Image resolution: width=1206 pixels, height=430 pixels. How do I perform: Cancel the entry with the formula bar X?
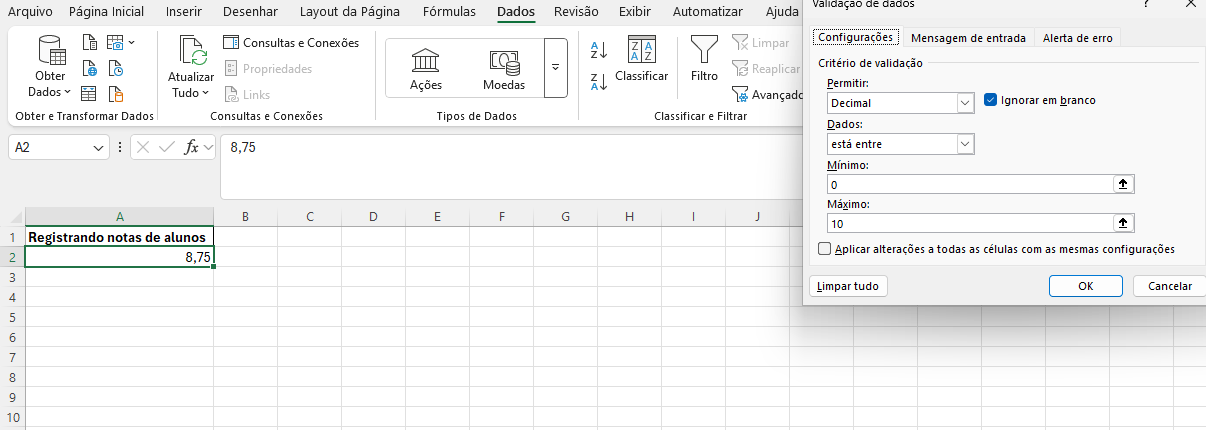pyautogui.click(x=143, y=147)
